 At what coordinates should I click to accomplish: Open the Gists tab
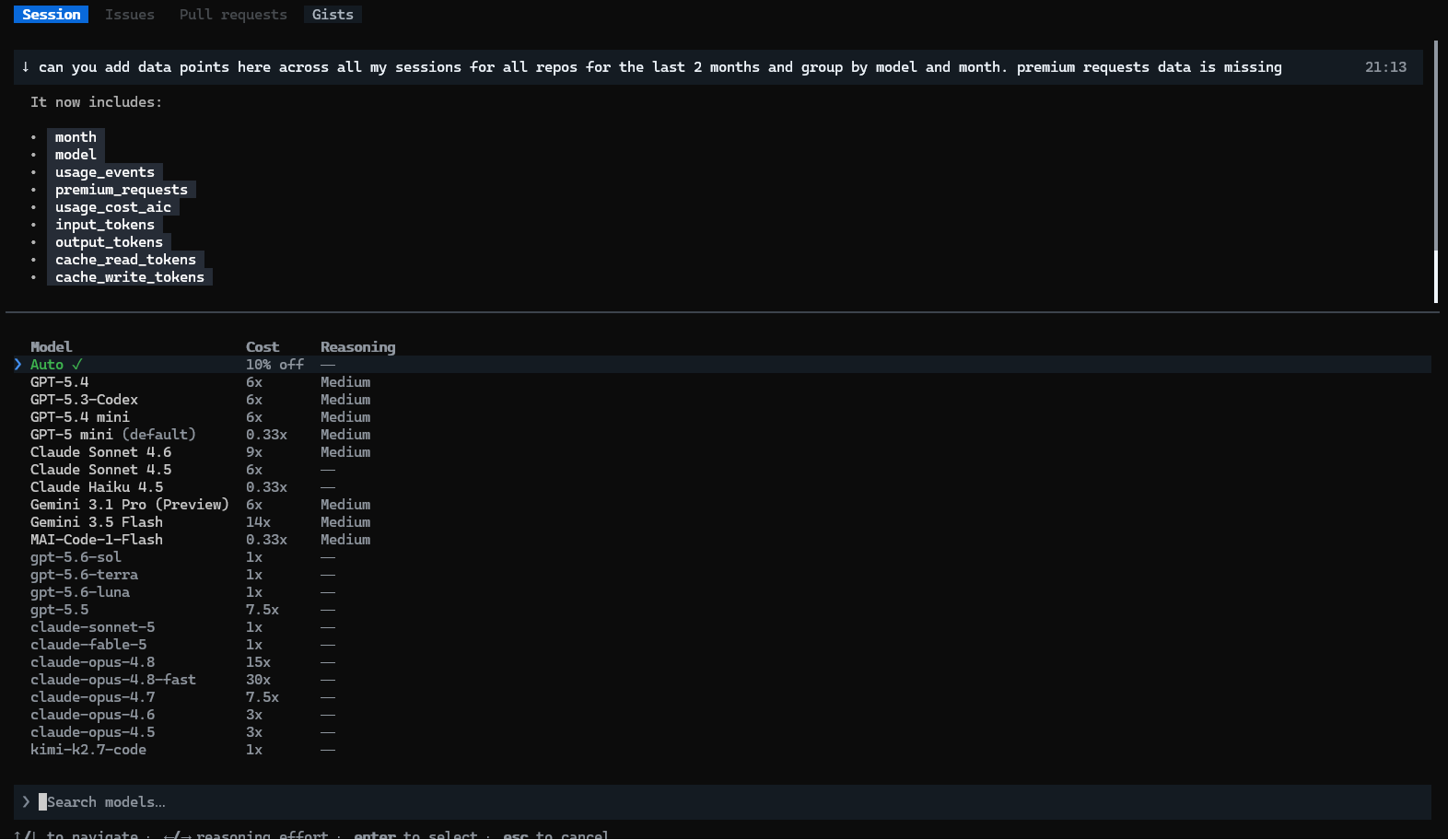tap(333, 15)
